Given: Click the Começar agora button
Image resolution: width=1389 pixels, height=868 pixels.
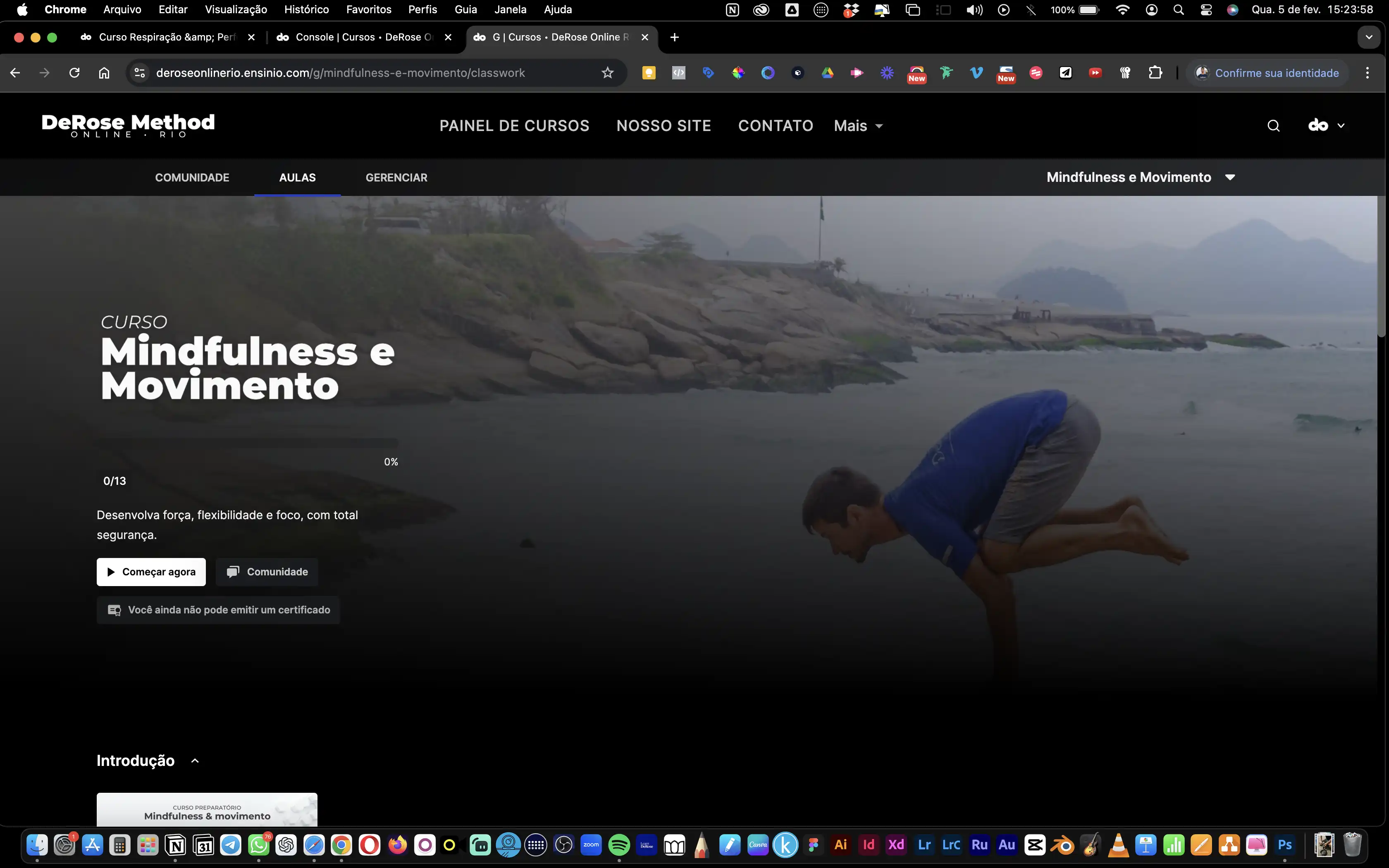Looking at the screenshot, I should [151, 572].
